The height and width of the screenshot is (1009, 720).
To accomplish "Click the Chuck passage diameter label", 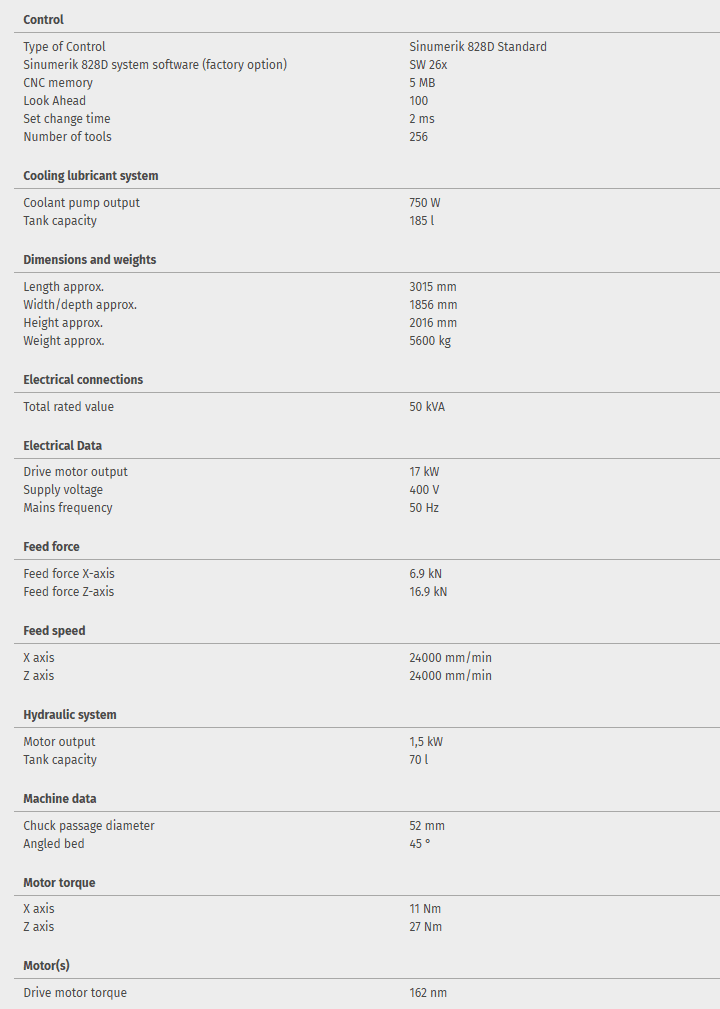I will (x=89, y=826).
